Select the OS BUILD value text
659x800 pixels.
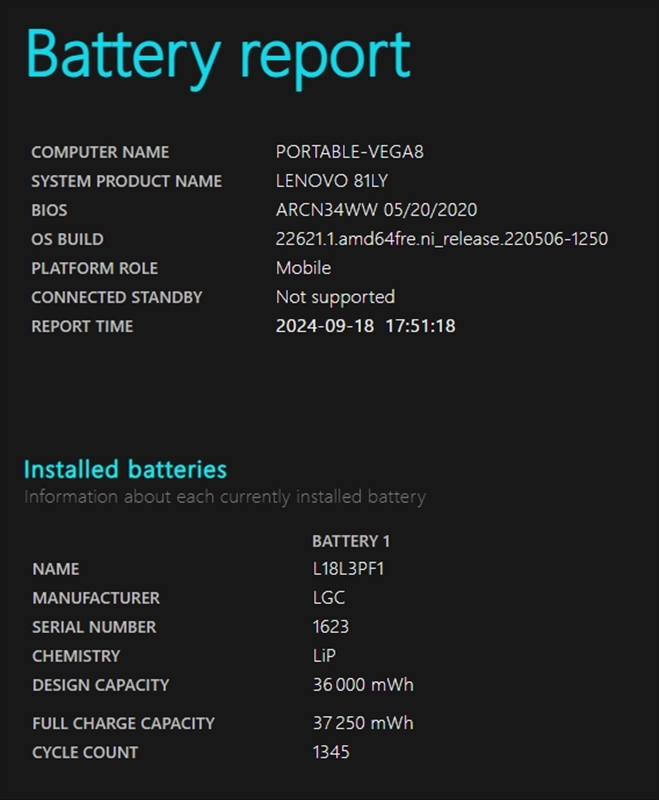(x=442, y=239)
